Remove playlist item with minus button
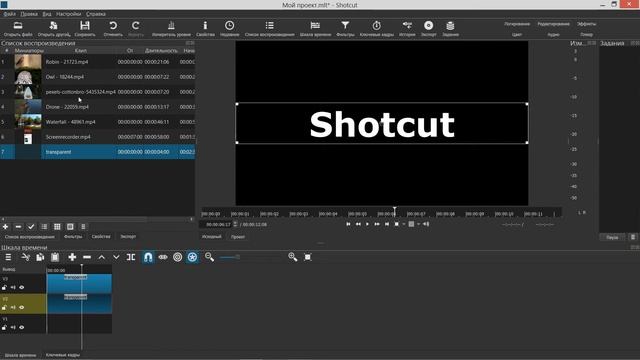This screenshot has width=640, height=360. click(x=18, y=227)
